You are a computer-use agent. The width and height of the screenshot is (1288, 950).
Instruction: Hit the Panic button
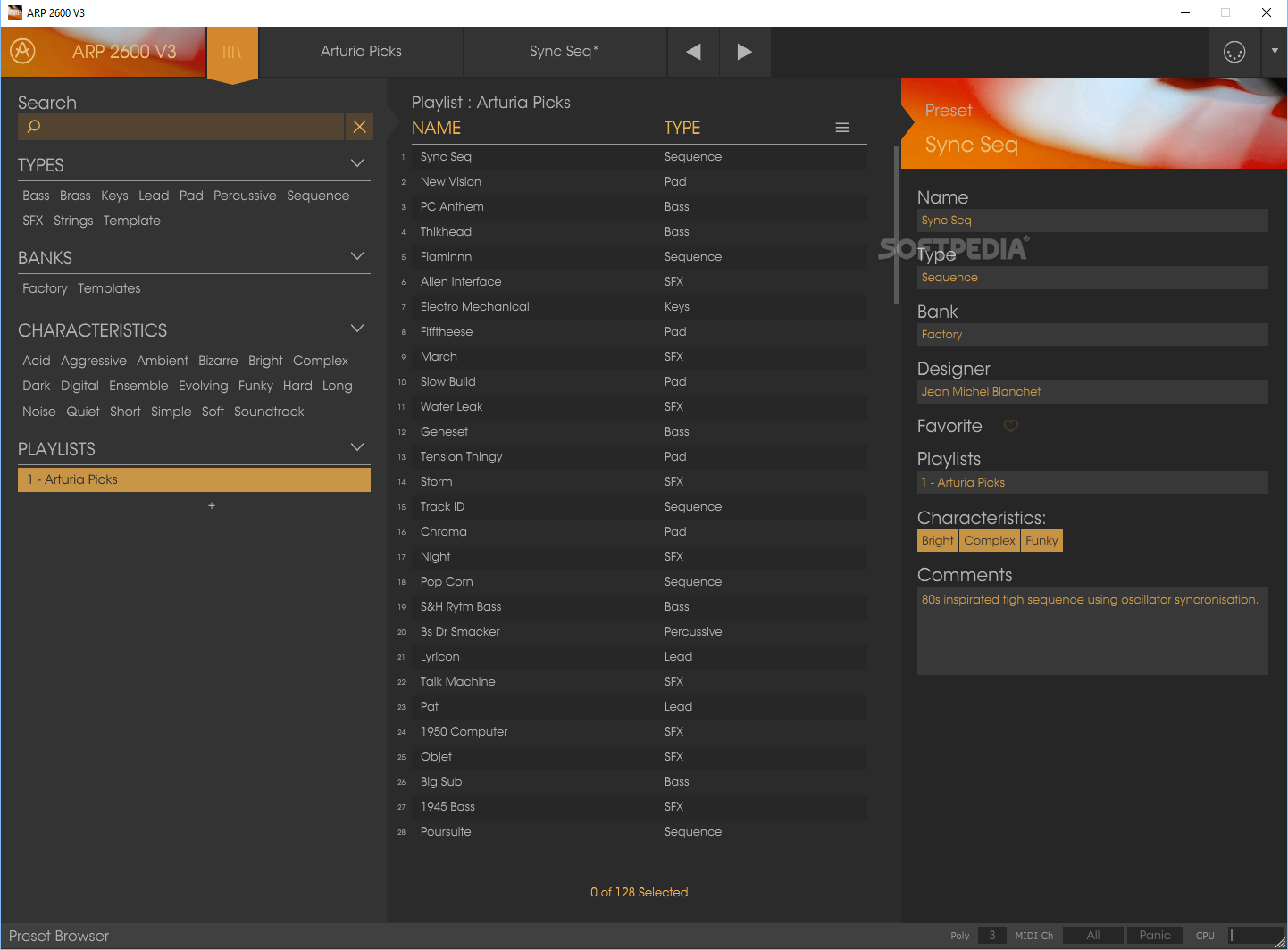[1155, 936]
